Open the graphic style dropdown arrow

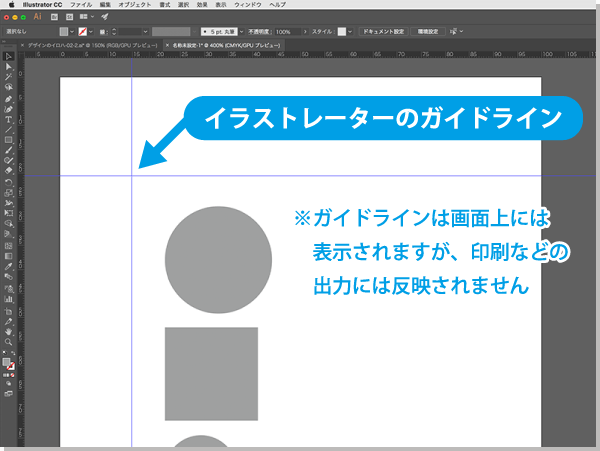[350, 32]
